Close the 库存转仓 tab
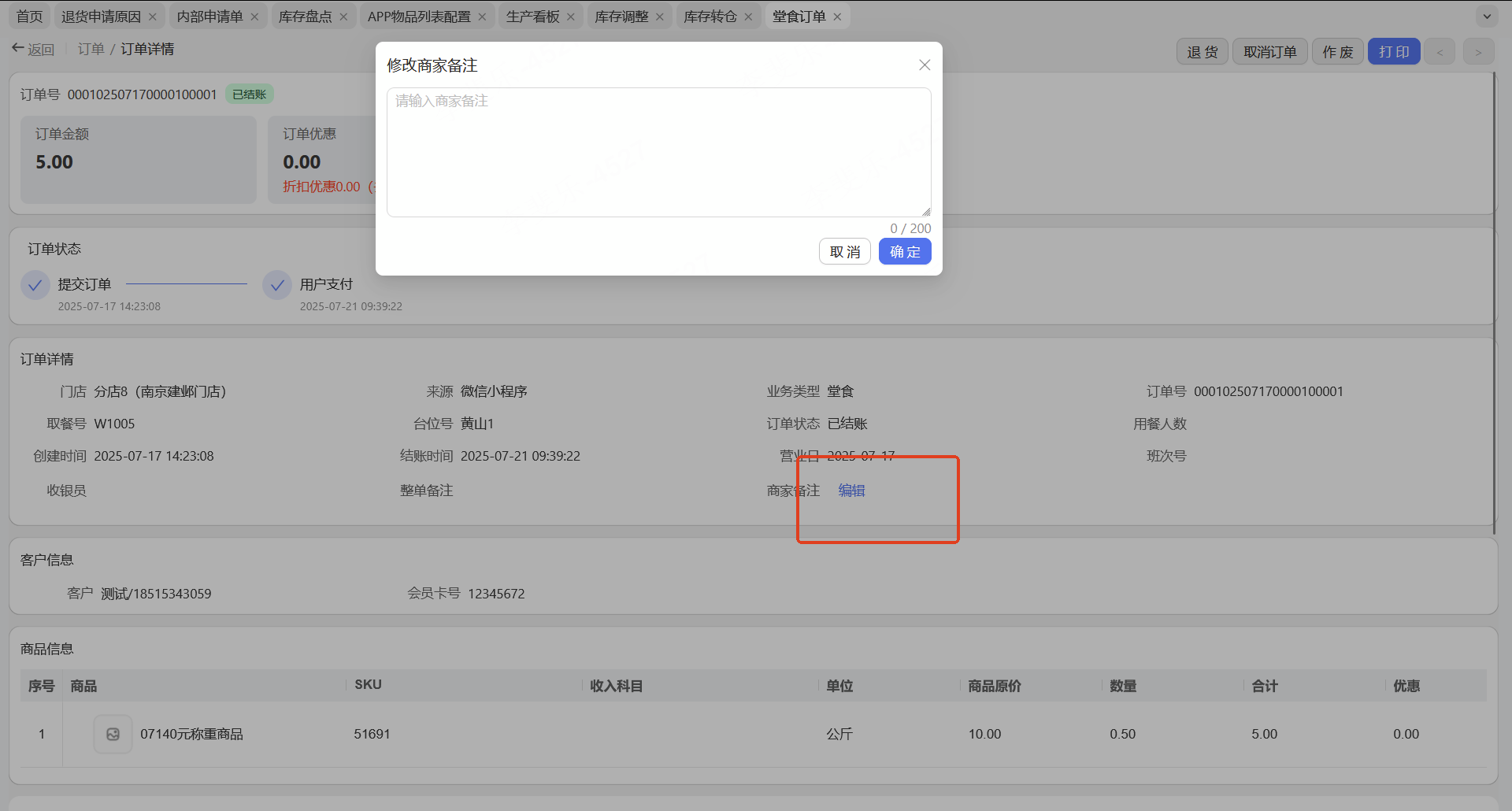This screenshot has width=1512, height=811. 748,17
